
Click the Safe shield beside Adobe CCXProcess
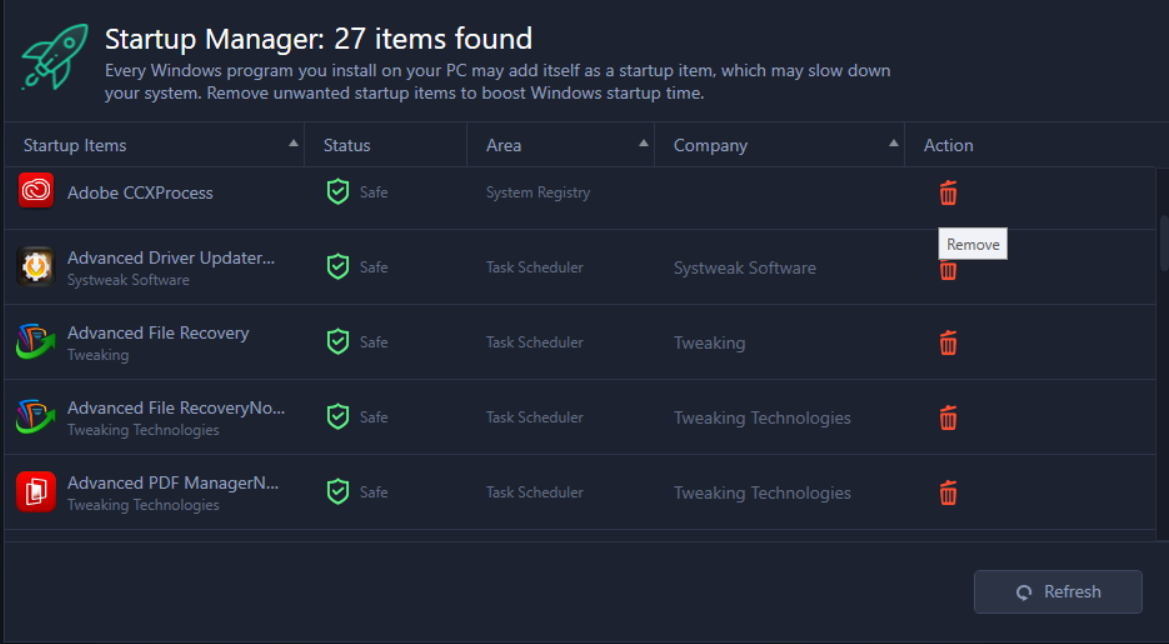pyautogui.click(x=338, y=191)
